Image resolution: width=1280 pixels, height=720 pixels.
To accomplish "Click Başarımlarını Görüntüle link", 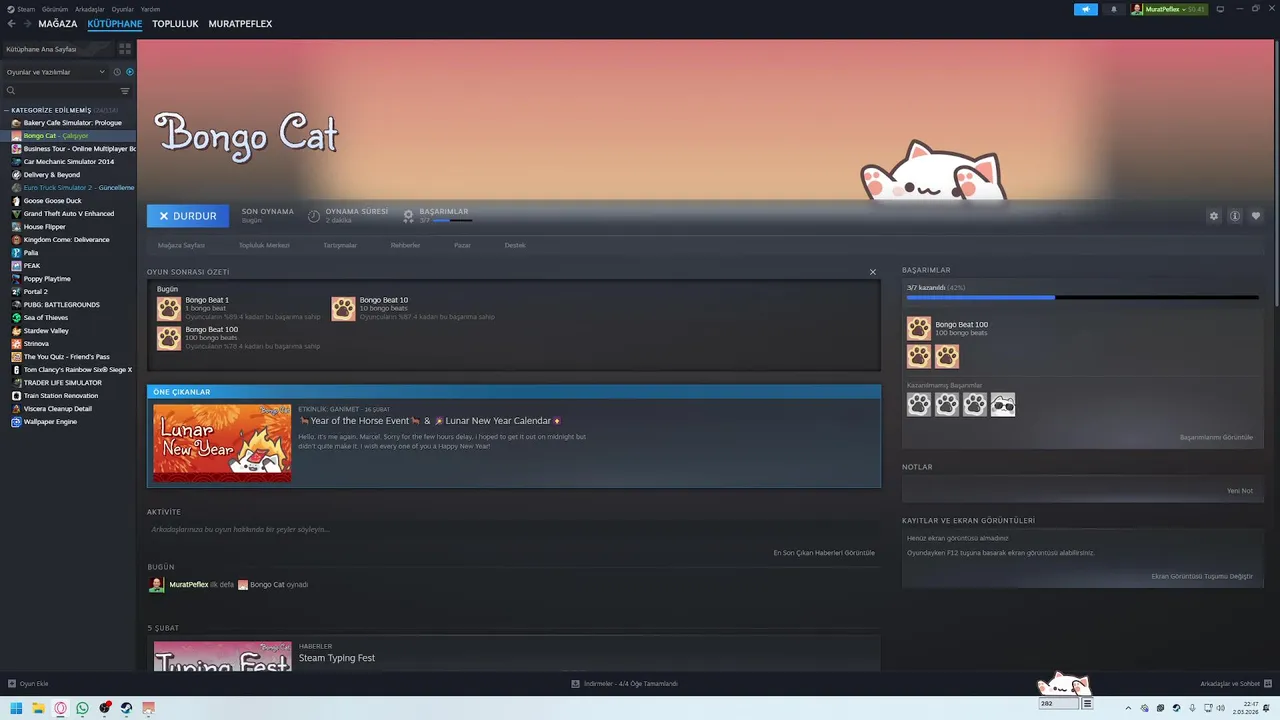I will [1216, 437].
